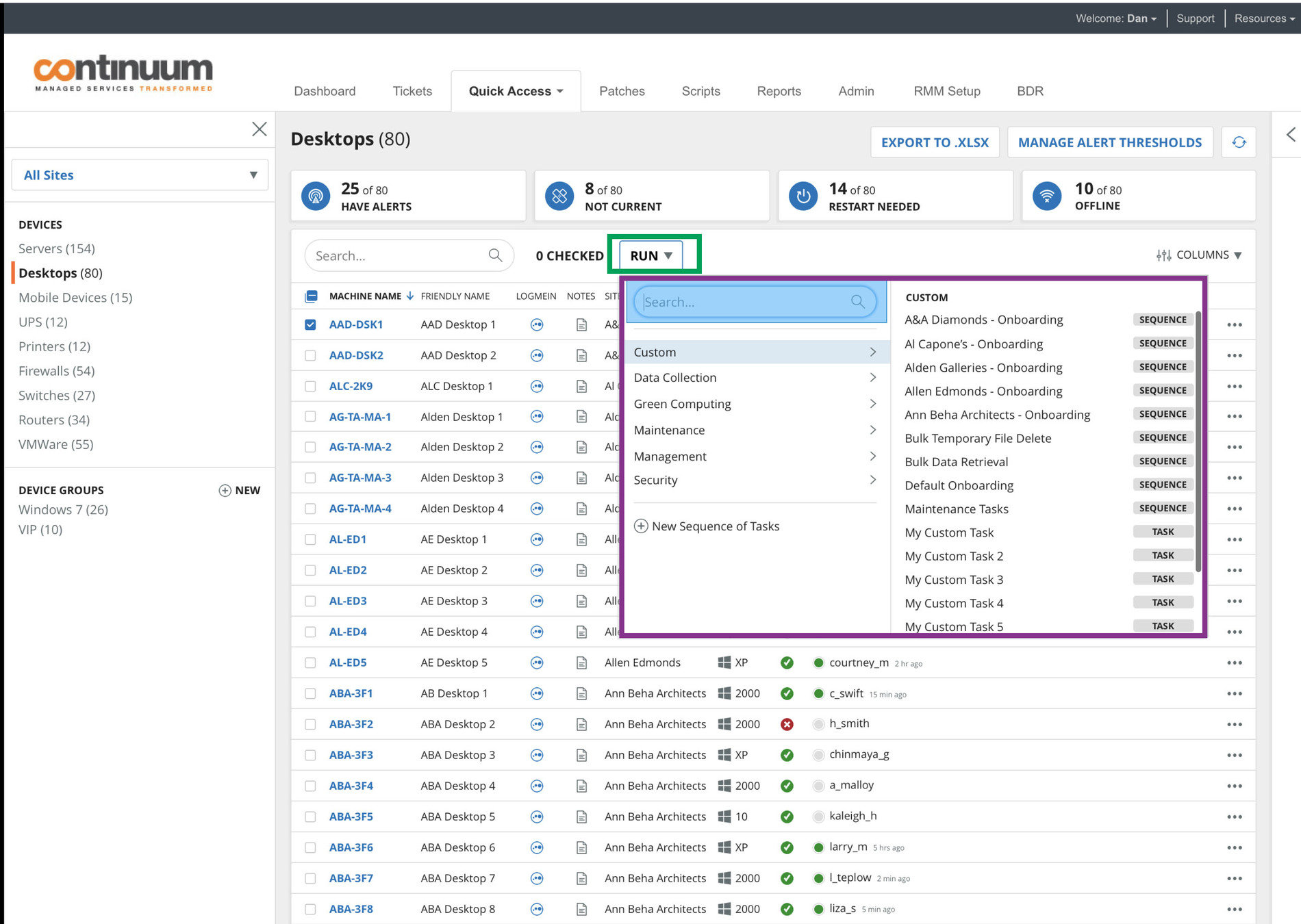The image size is (1301, 924).
Task: Sort by Machine Name column header
Action: [x=371, y=296]
